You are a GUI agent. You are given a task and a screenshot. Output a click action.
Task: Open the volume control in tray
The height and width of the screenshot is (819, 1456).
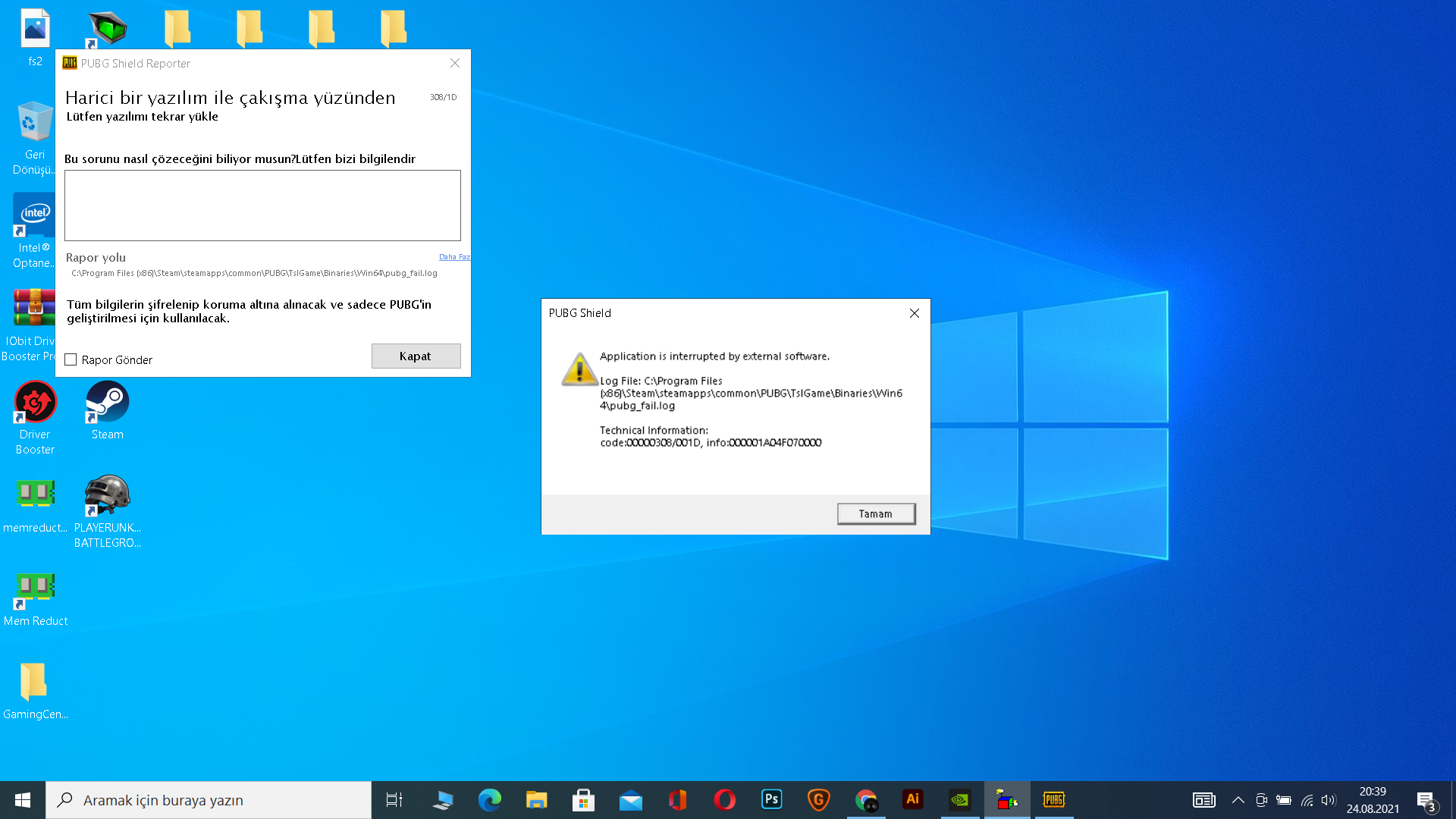1328,800
